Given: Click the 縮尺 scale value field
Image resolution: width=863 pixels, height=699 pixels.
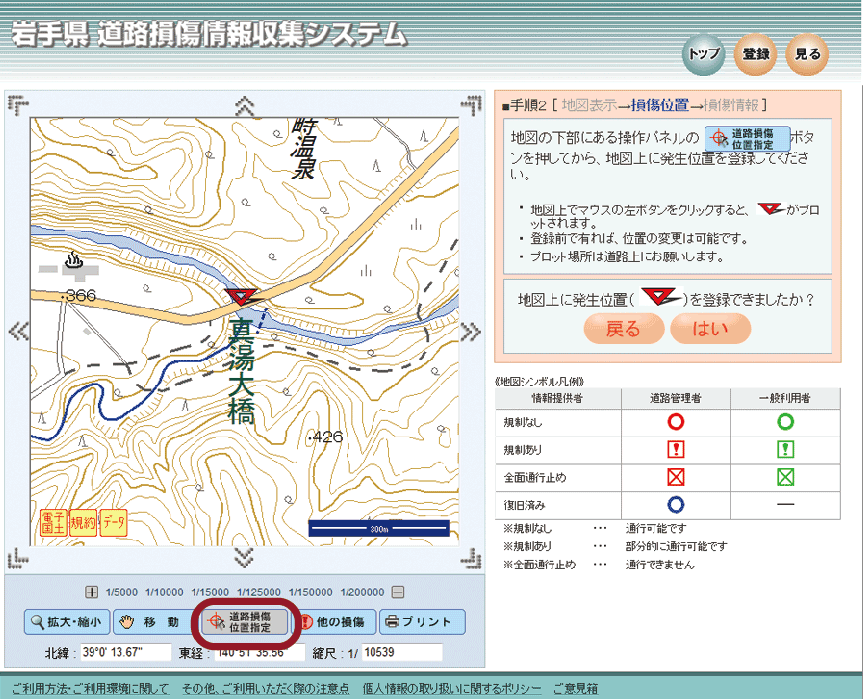Looking at the screenshot, I should click(402, 653).
